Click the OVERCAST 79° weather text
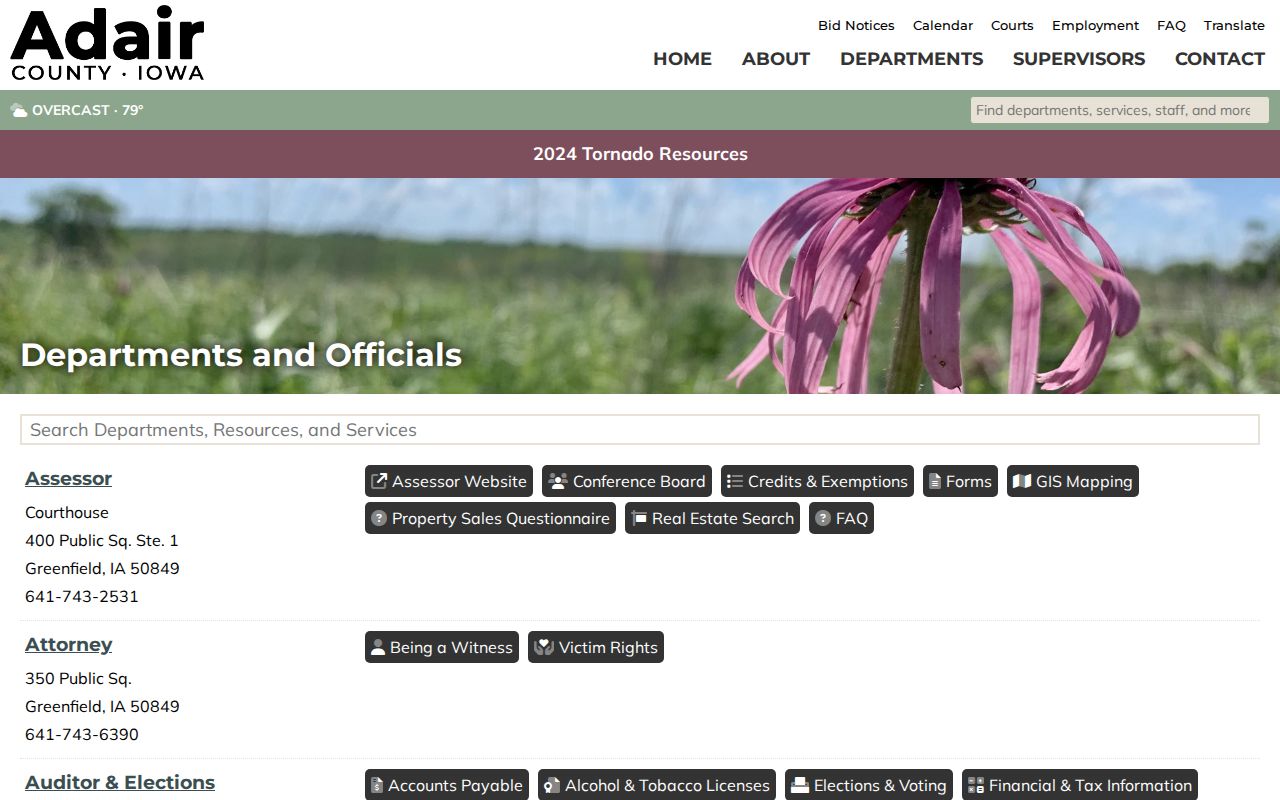1280x800 pixels. 88,110
